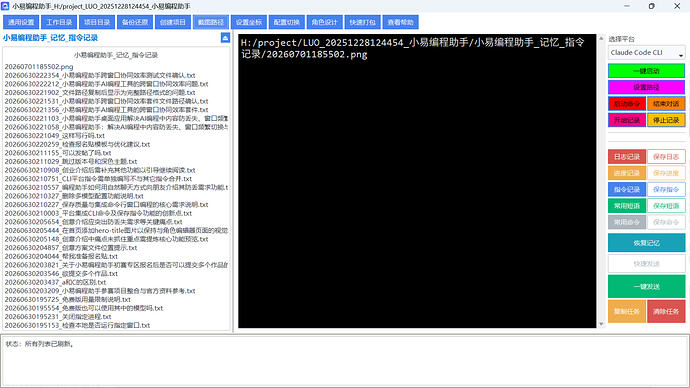Click the red 日志记录 button
This screenshot has height=388, width=690.
(x=627, y=157)
